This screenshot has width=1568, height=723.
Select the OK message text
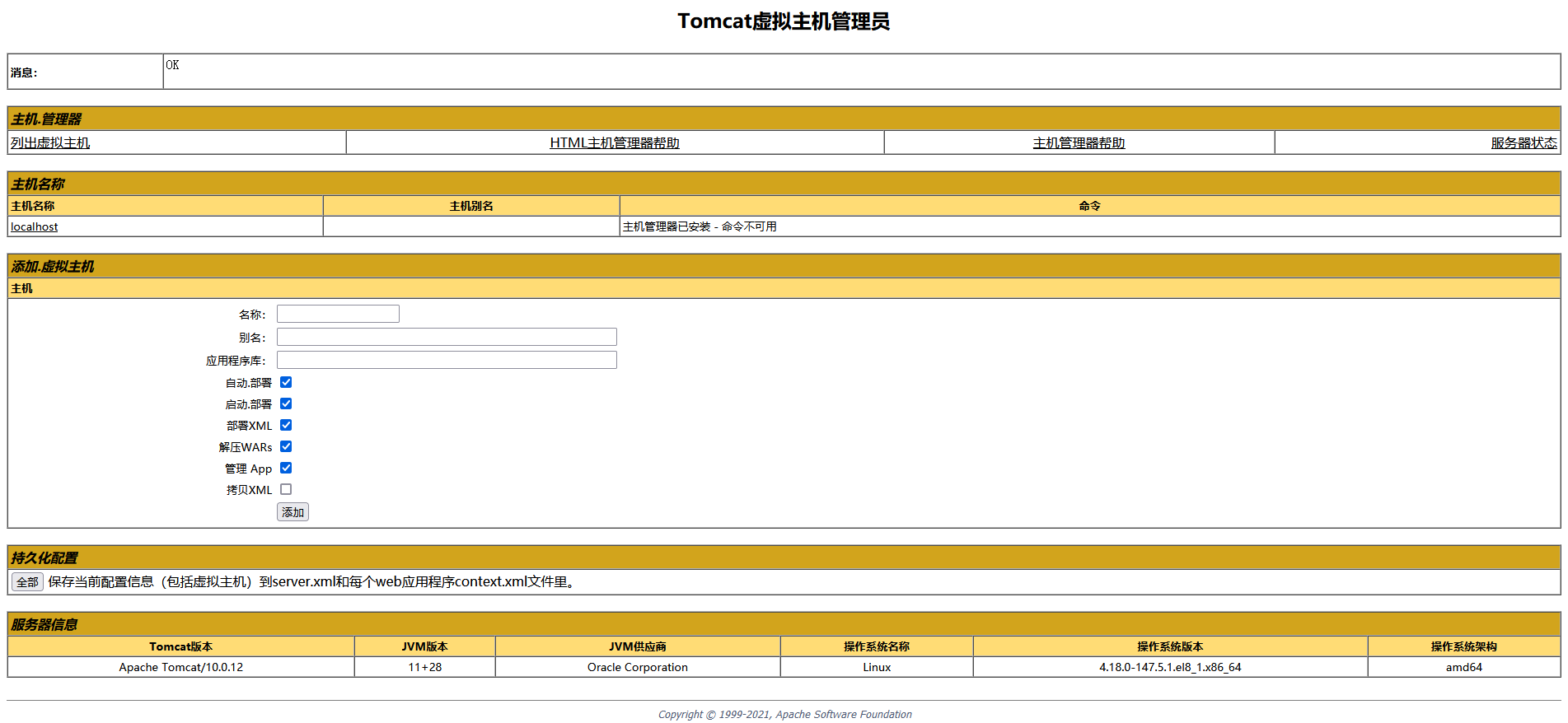click(x=172, y=65)
